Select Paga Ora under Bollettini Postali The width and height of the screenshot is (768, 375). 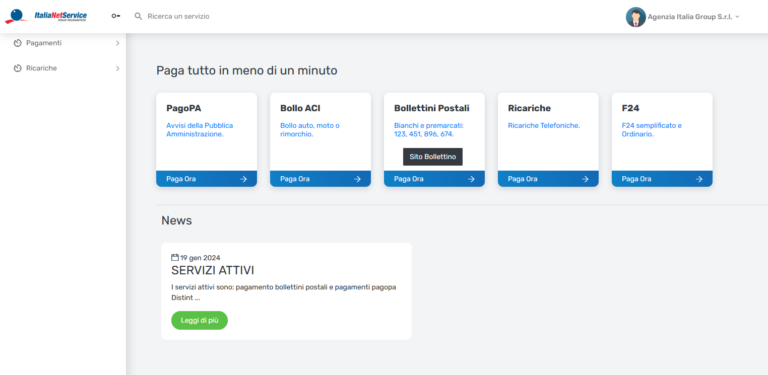[434, 179]
